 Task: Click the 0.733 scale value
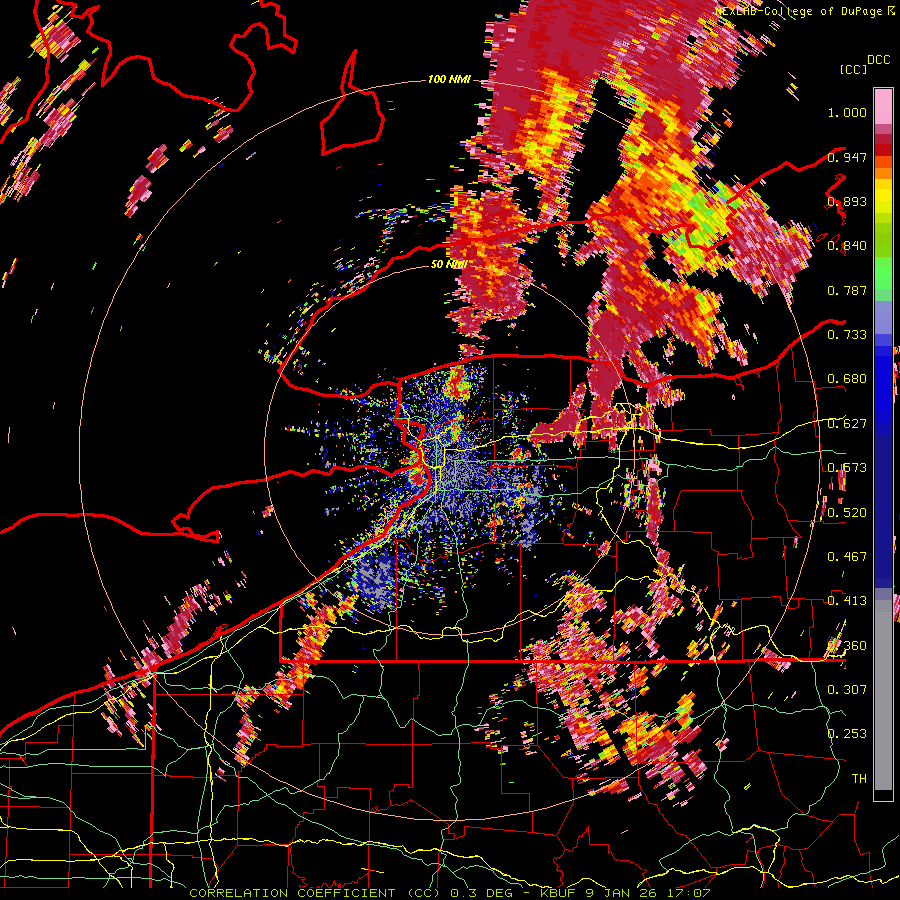tap(847, 335)
